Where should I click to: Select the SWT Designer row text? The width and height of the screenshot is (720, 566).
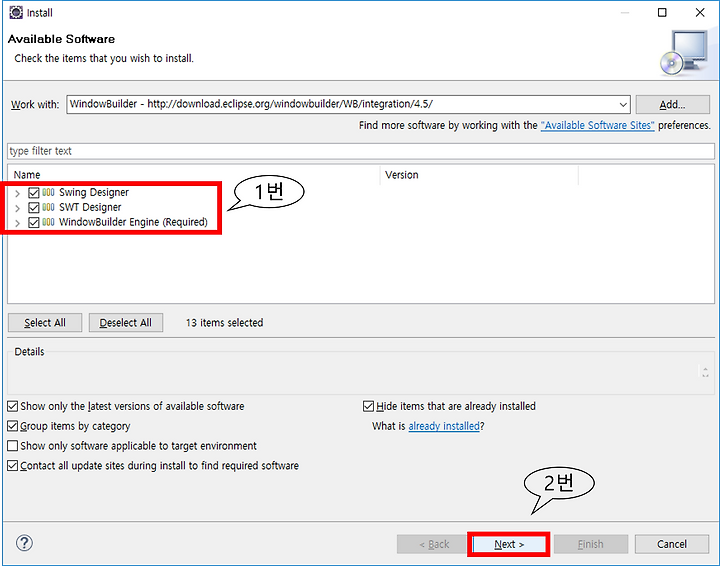[x=90, y=207]
